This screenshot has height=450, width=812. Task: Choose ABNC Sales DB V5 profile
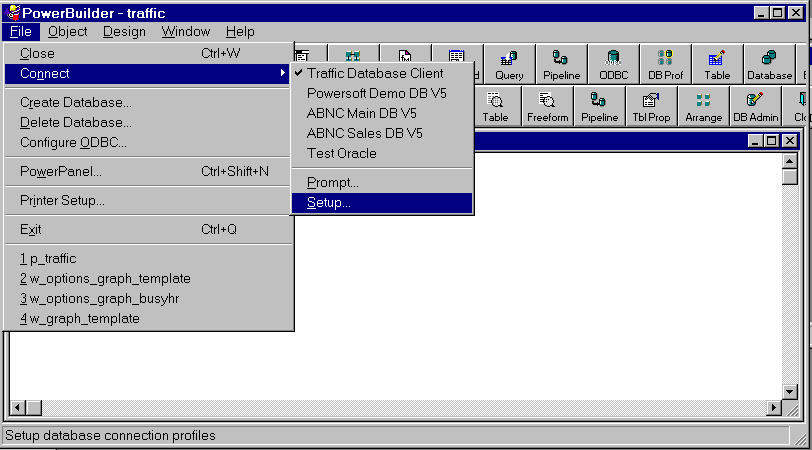pos(364,133)
